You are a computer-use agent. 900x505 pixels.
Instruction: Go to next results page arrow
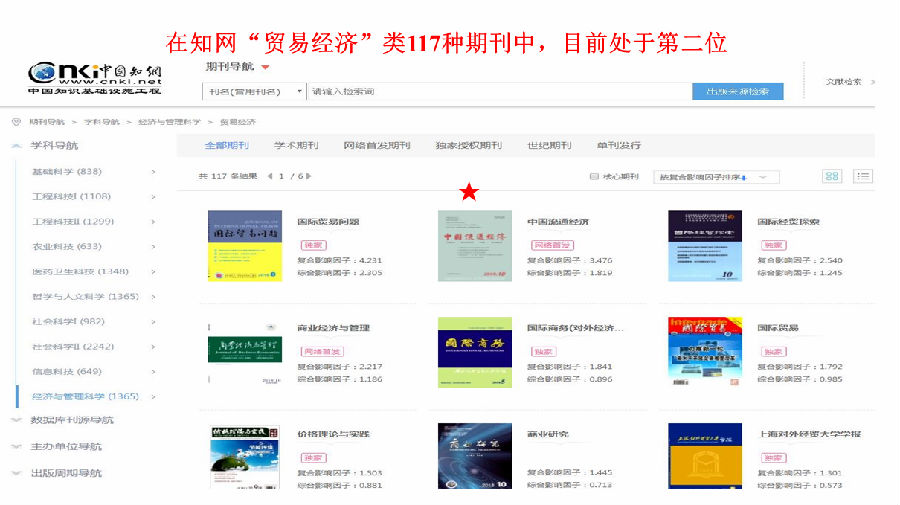point(310,177)
